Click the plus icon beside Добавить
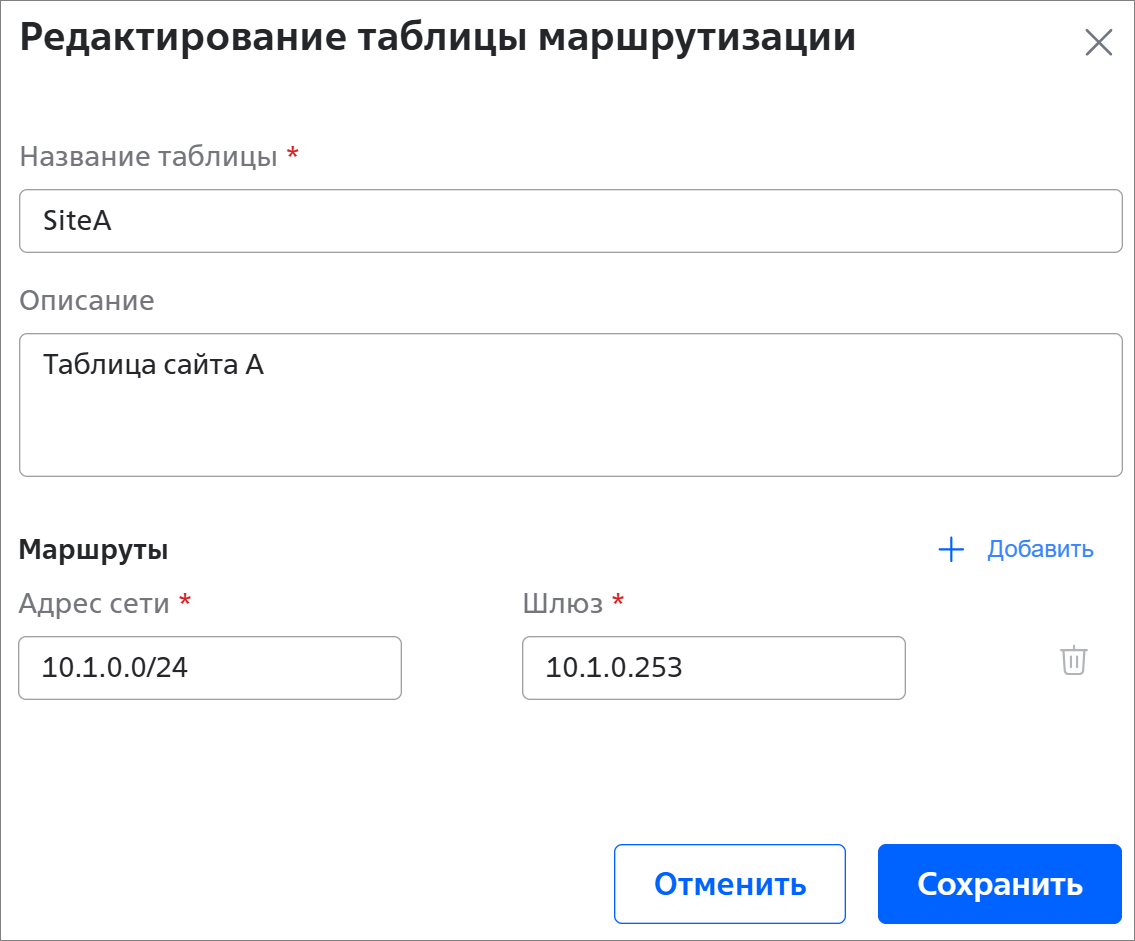The image size is (1135, 941). tap(950, 549)
